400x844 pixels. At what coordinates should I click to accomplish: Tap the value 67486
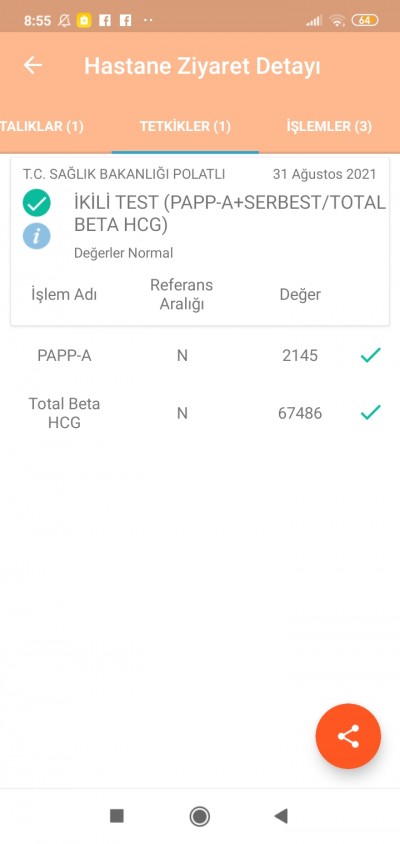300,413
